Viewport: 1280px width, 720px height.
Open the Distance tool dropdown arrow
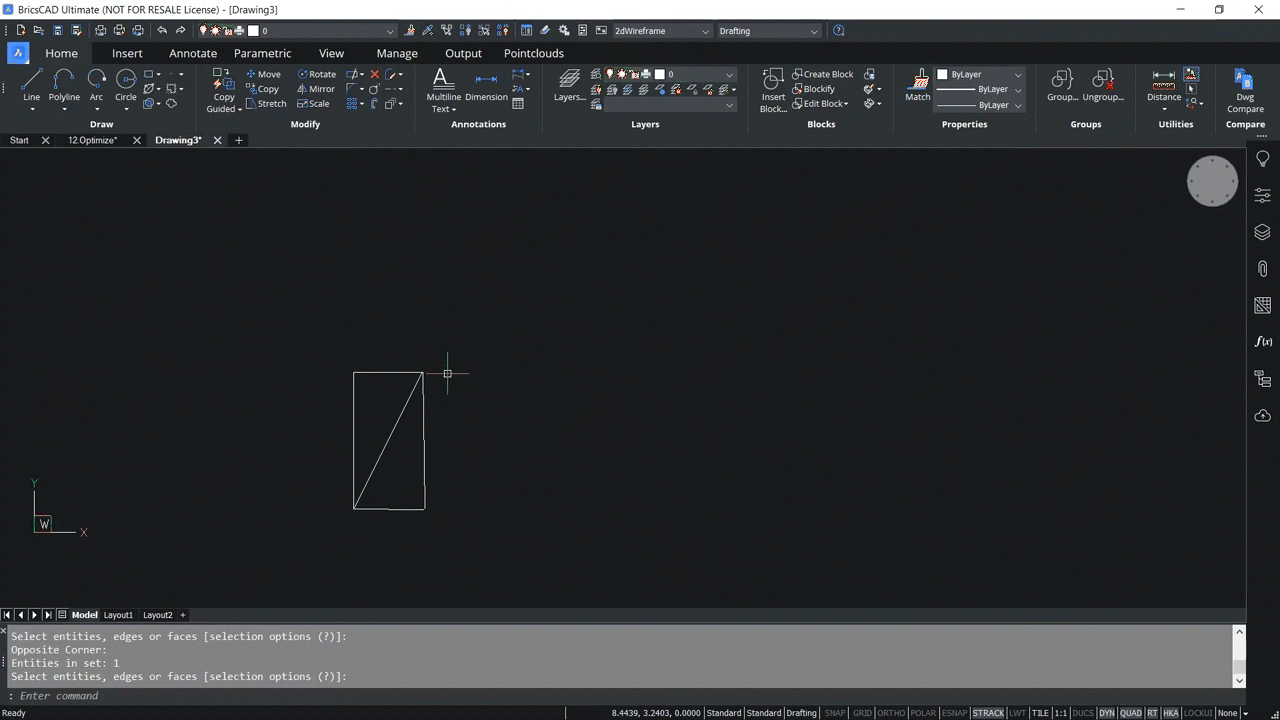click(1164, 109)
